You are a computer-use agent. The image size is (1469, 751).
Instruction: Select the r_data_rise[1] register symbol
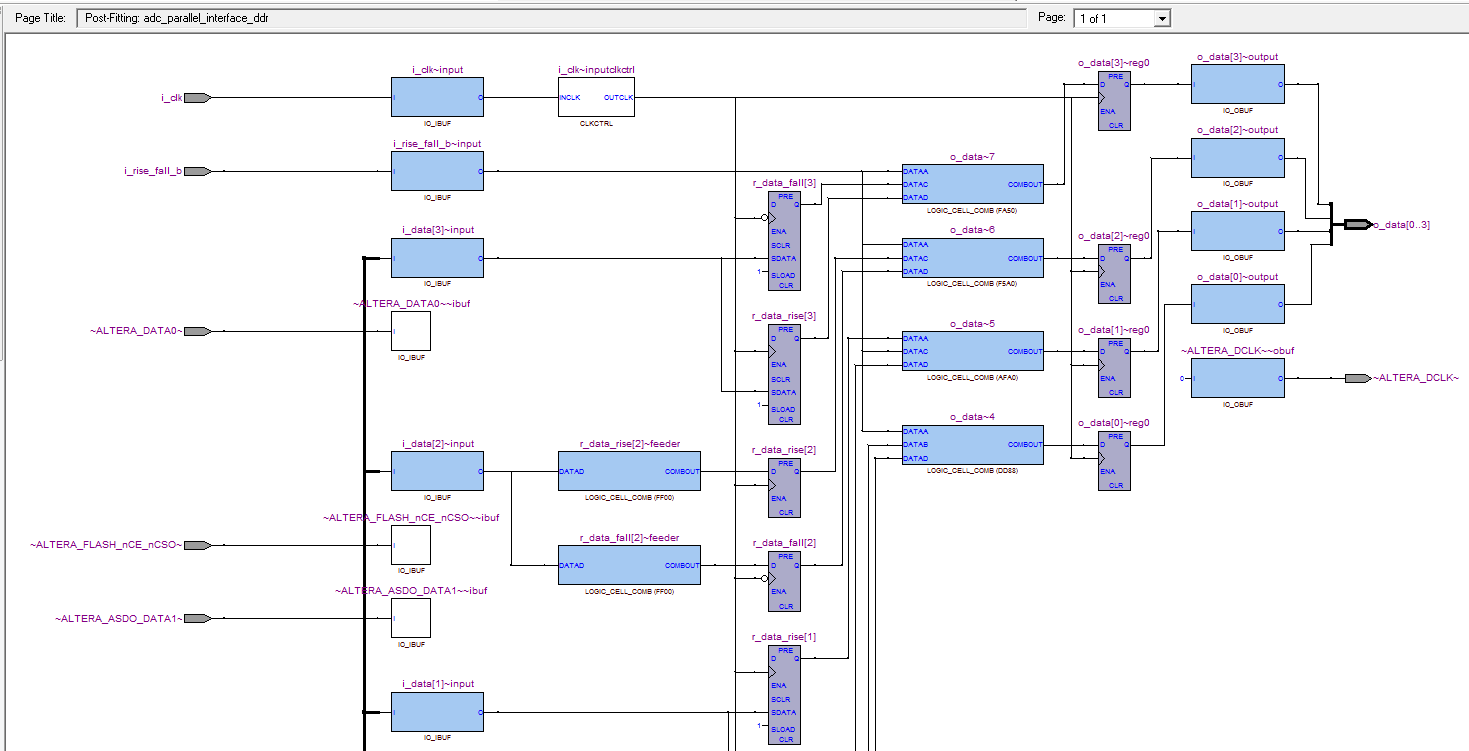[x=784, y=695]
